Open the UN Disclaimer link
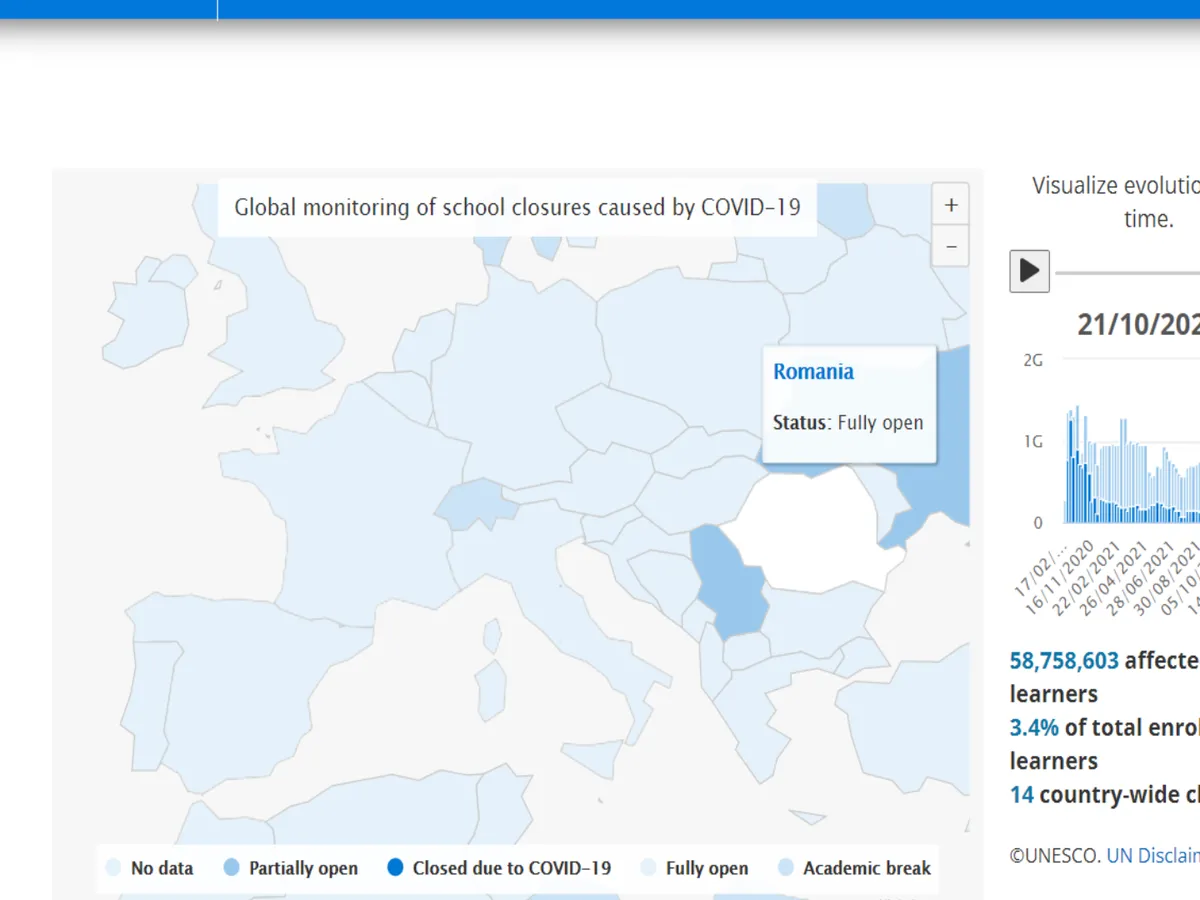The width and height of the screenshot is (1200, 900). tap(1152, 855)
